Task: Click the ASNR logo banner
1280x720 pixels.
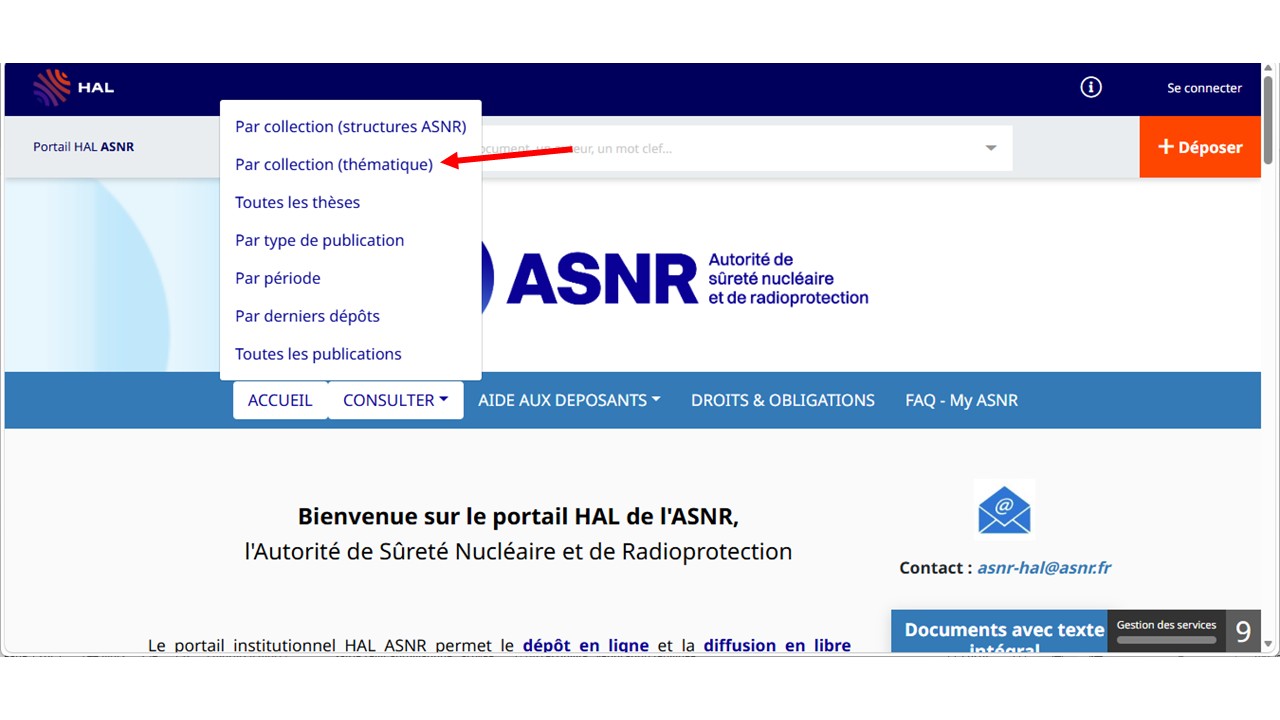Action: click(676, 278)
